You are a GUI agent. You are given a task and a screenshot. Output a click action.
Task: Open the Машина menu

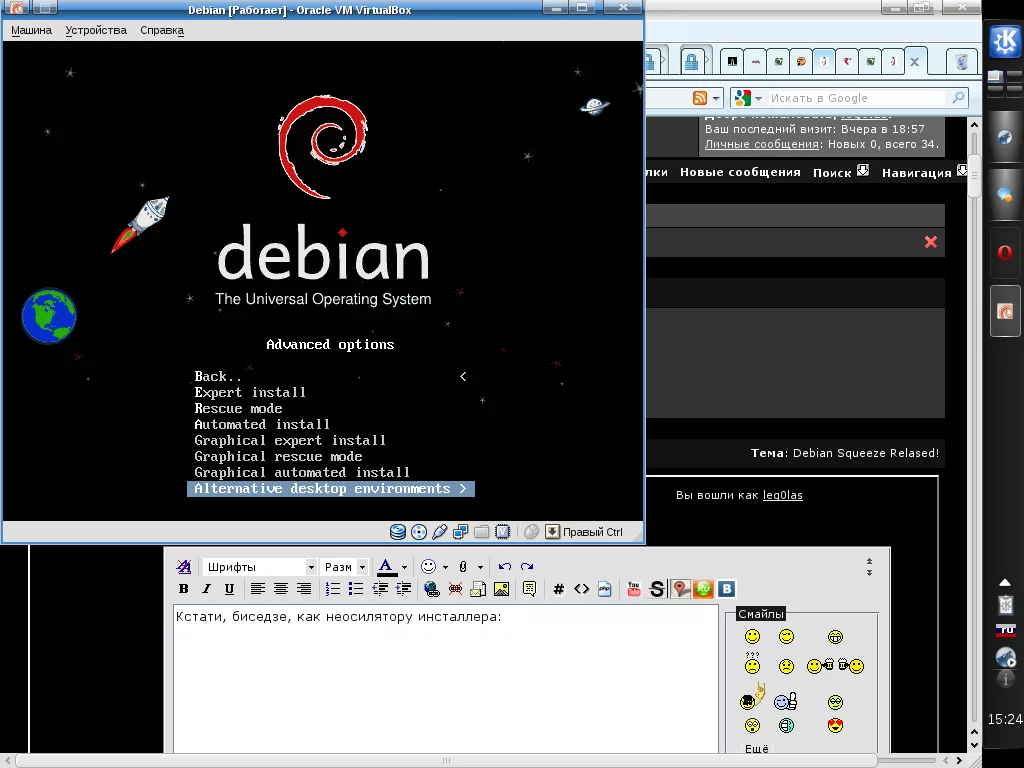(x=31, y=30)
